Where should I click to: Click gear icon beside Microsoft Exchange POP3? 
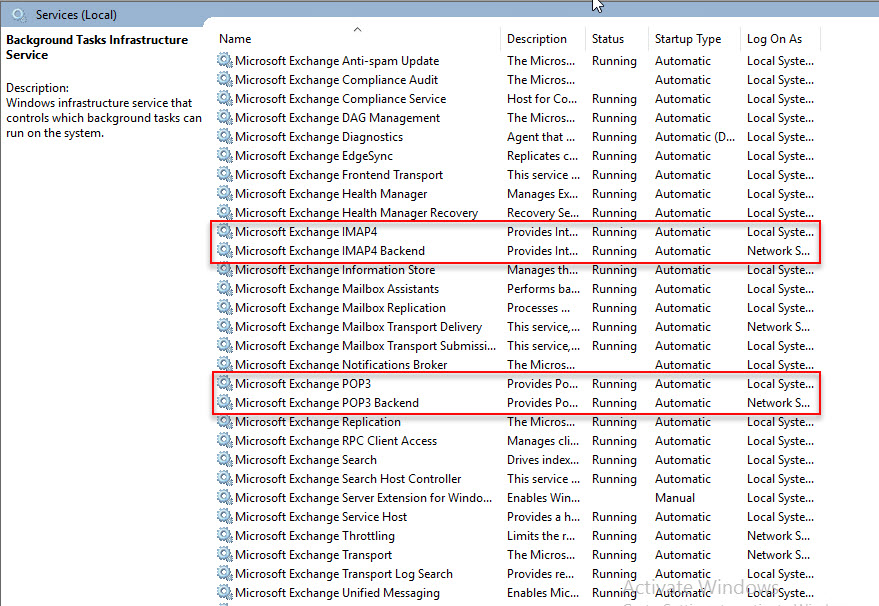pyautogui.click(x=225, y=383)
